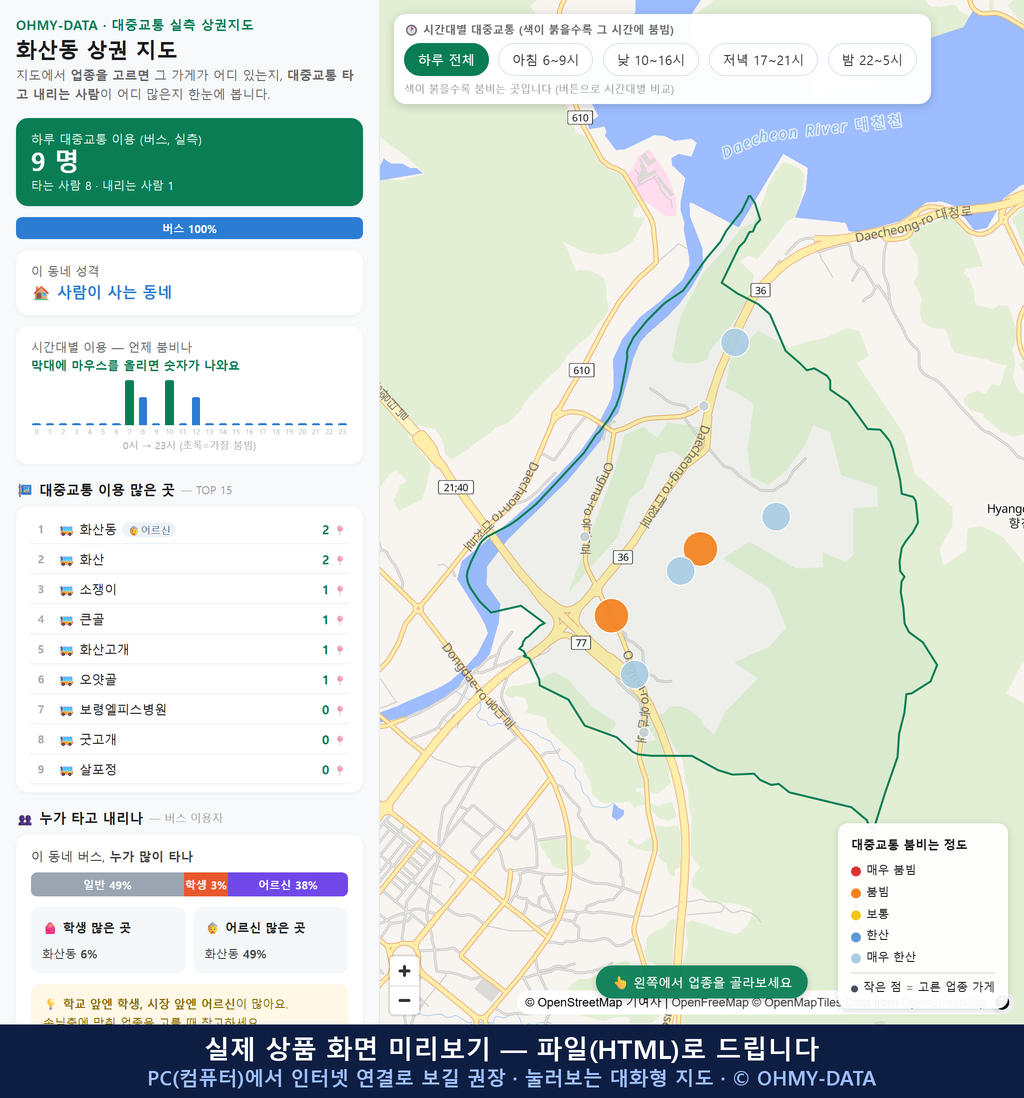Click the bus icon for 보령엘피스병원 row
The height and width of the screenshot is (1098, 1024).
[67, 710]
